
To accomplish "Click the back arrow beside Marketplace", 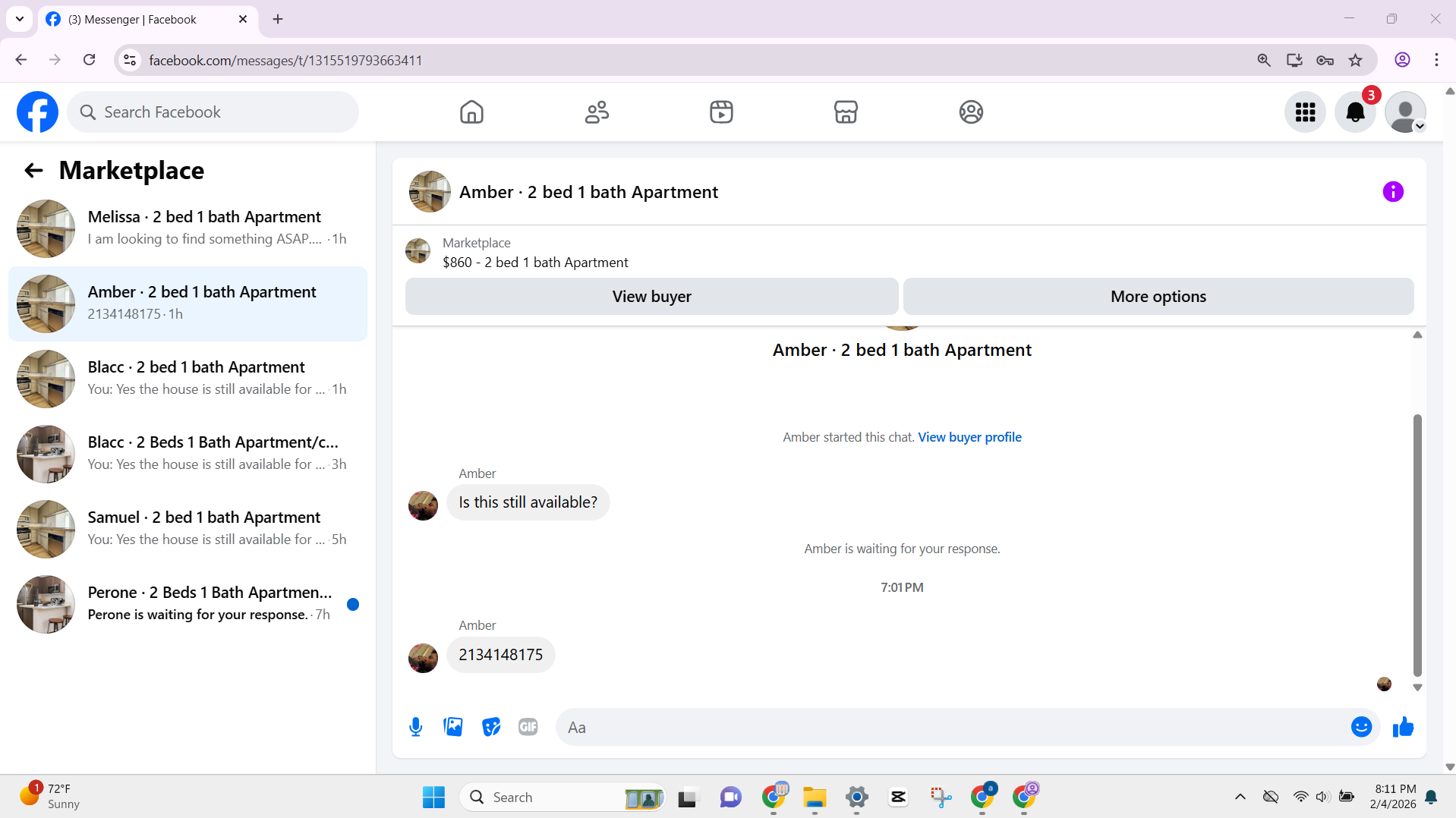I will coord(33,171).
